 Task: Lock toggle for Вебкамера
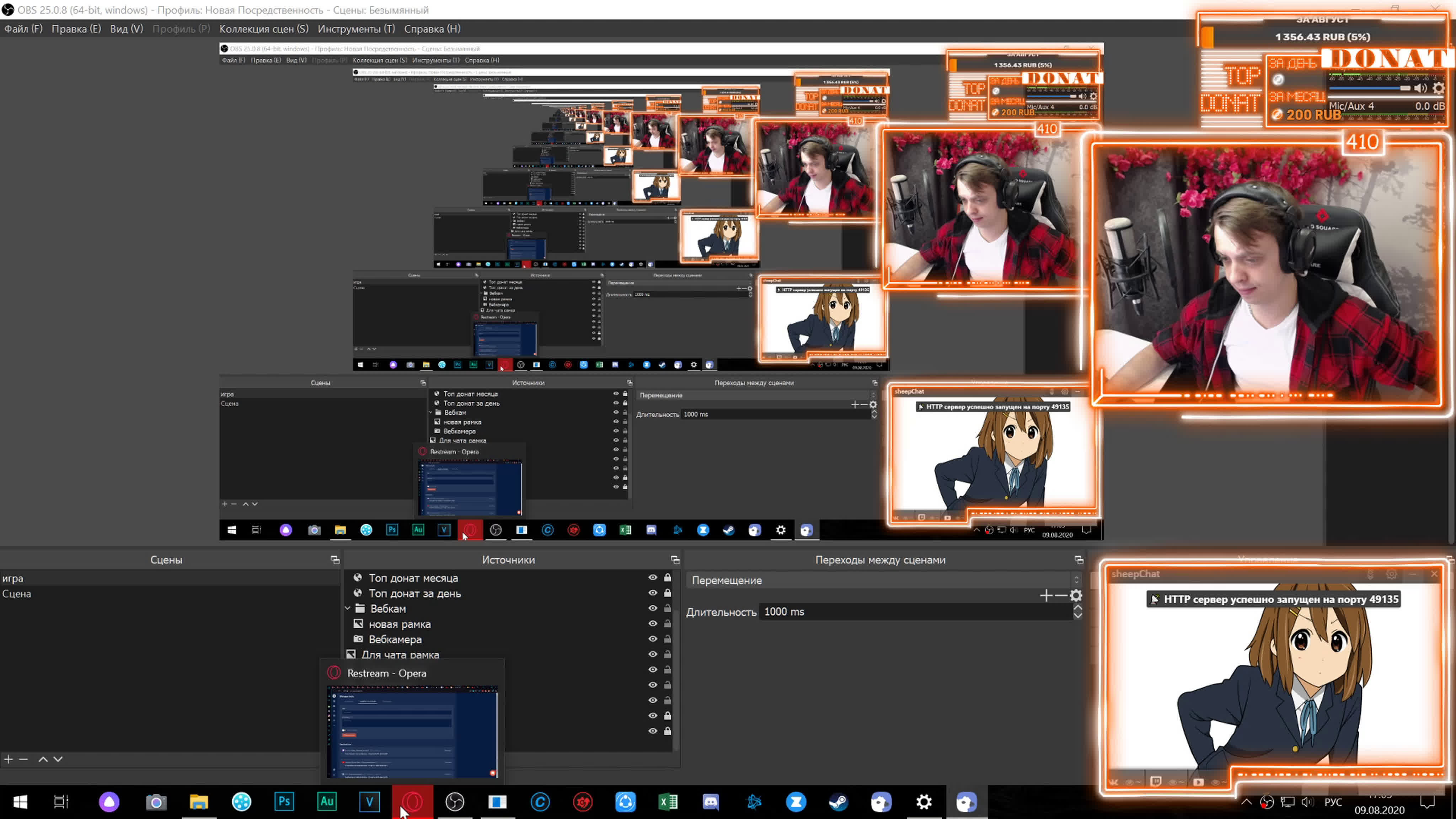tap(668, 639)
